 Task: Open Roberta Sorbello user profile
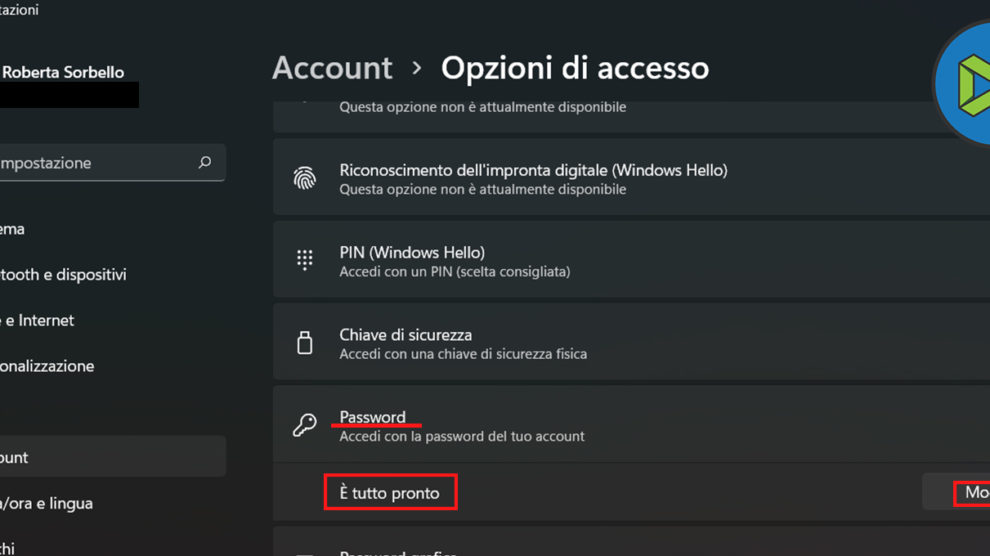(x=63, y=72)
